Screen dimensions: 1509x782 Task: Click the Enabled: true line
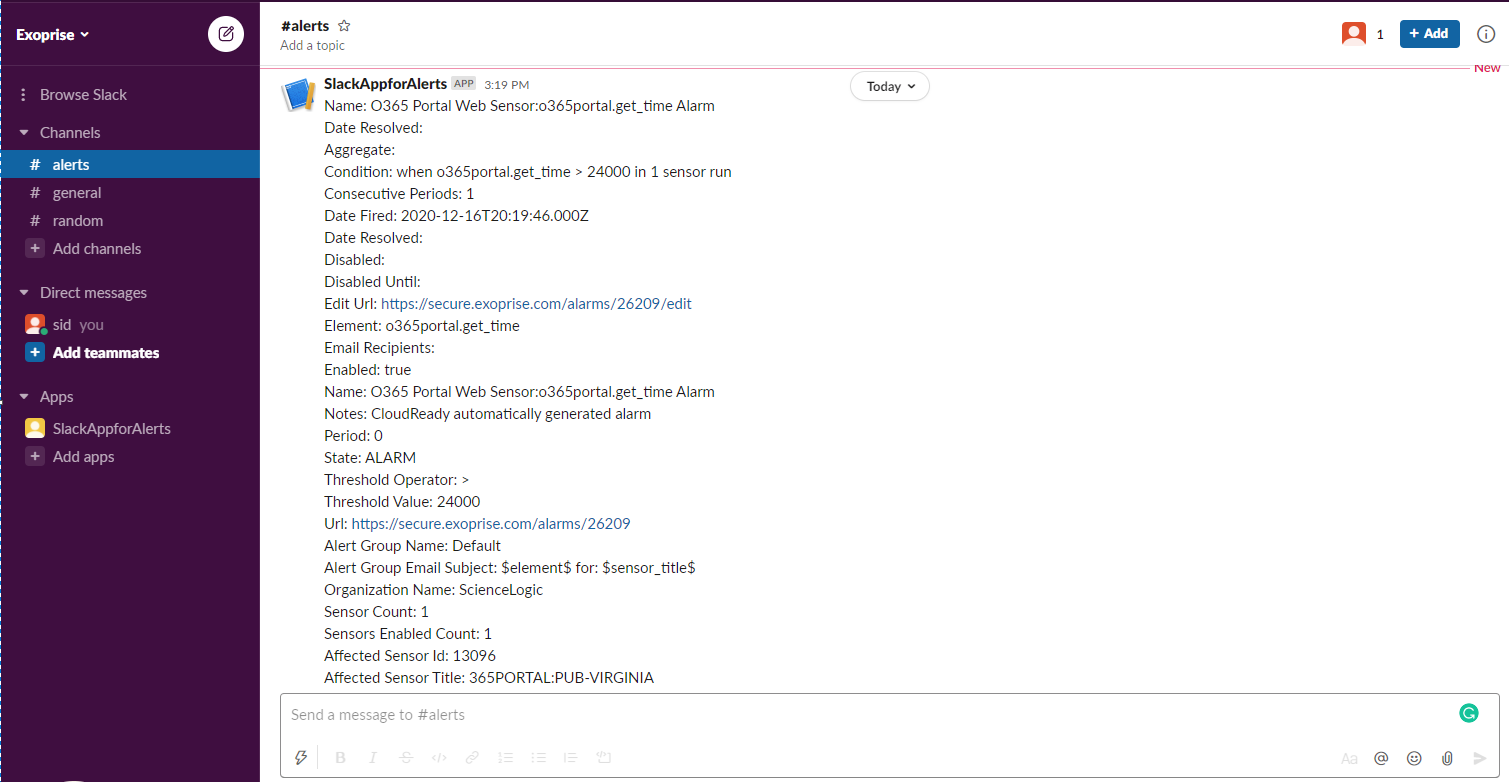(368, 370)
